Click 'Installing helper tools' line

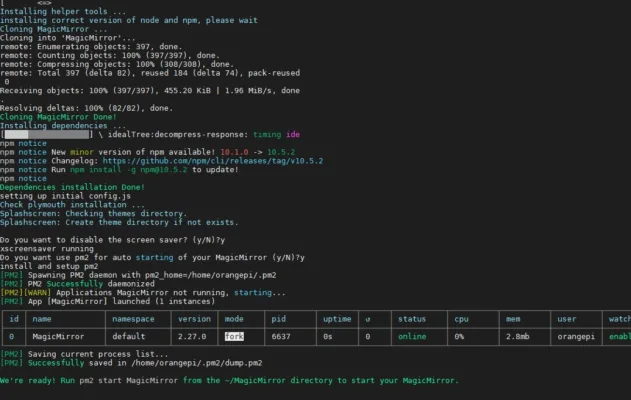tap(63, 11)
